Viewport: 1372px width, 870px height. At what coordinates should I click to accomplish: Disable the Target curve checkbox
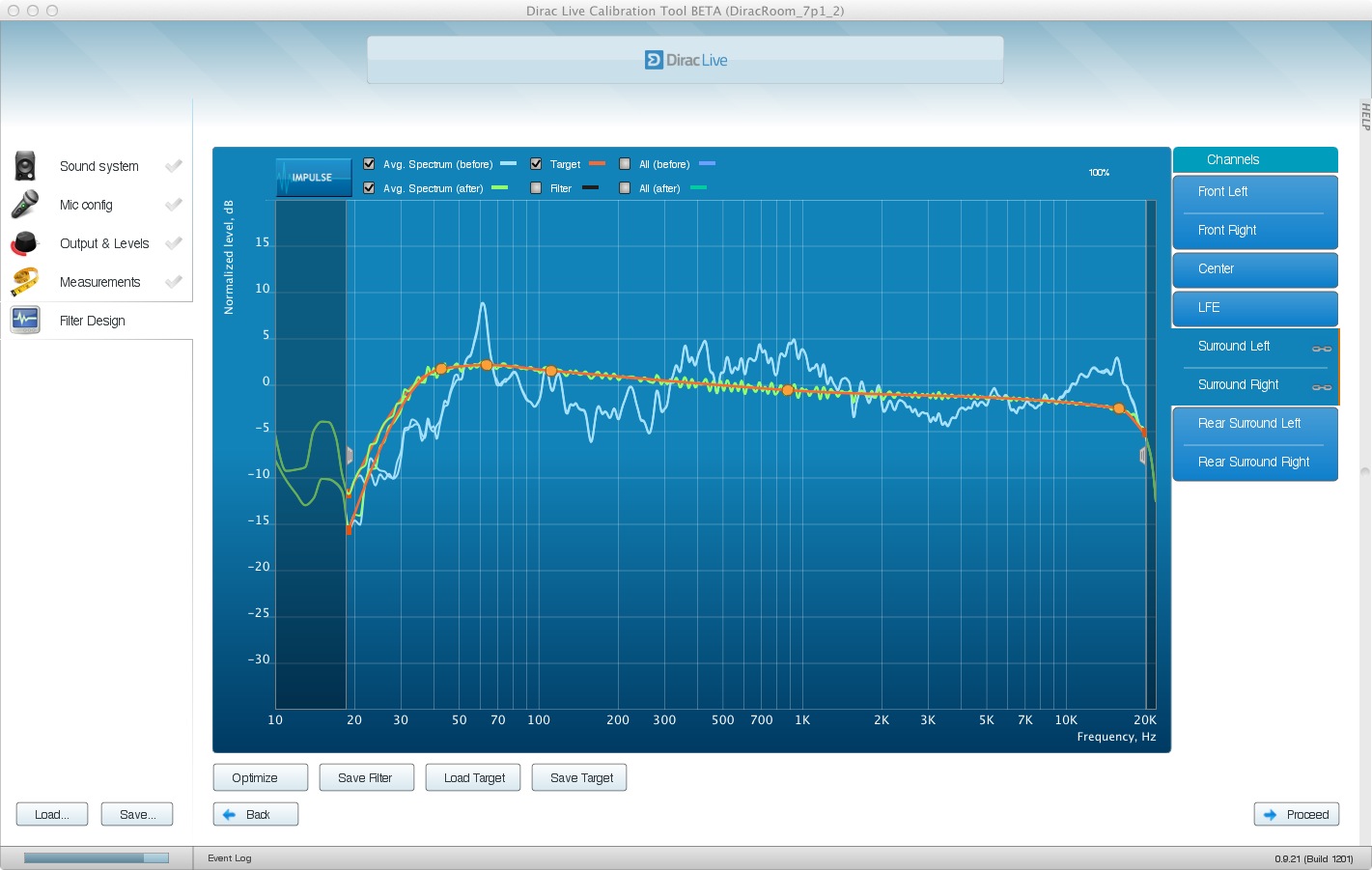(536, 164)
